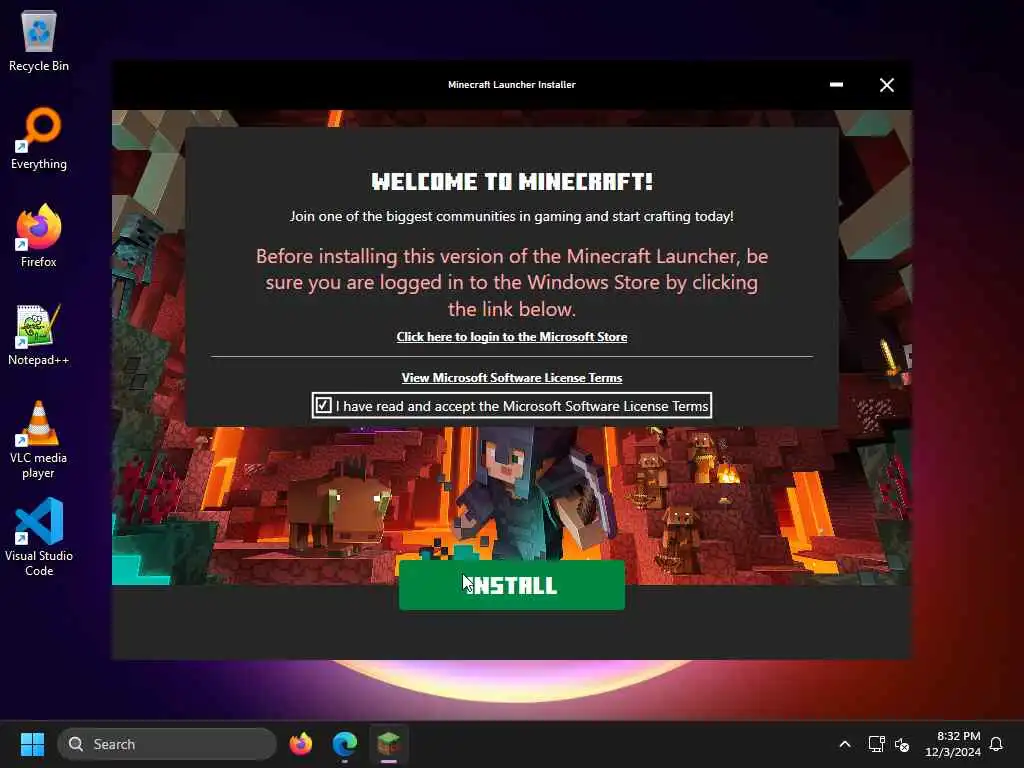Select the Firefox desktop shortcut
The image size is (1024, 768).
click(39, 236)
